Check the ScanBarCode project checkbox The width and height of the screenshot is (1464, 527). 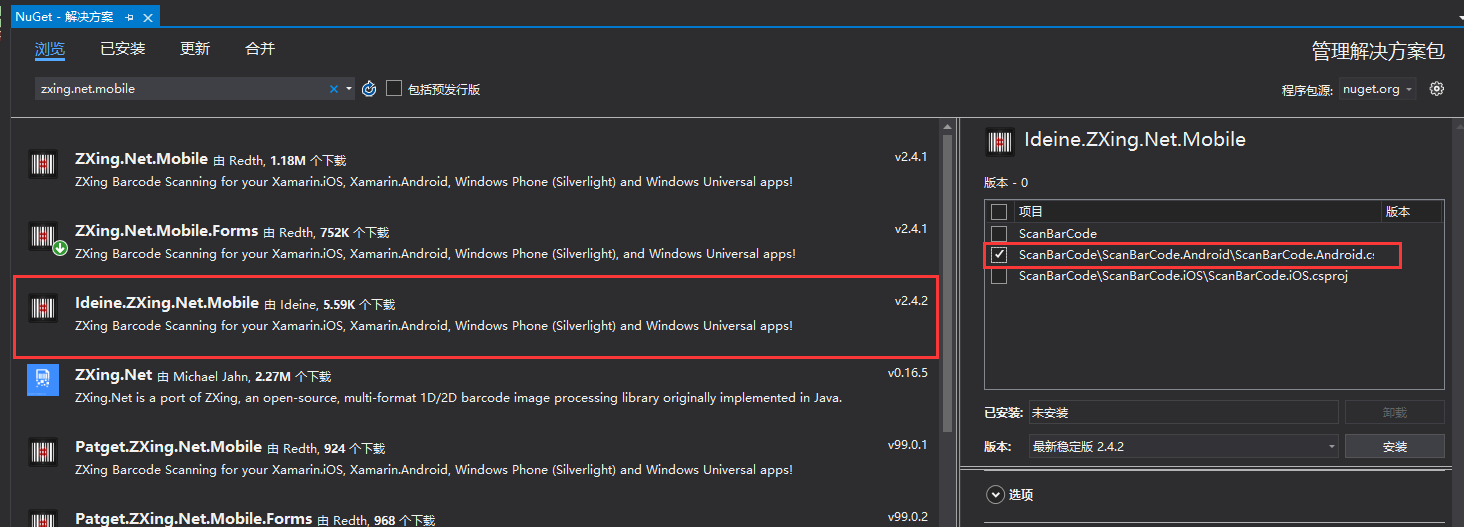pyautogui.click(x=998, y=233)
